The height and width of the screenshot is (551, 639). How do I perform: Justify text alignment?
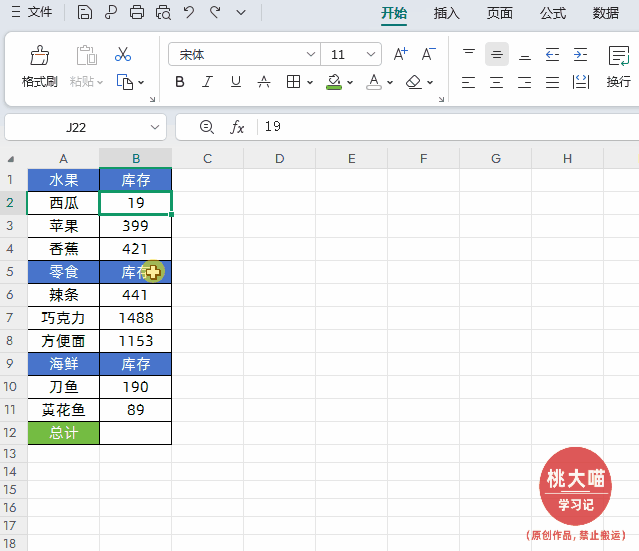tap(552, 82)
